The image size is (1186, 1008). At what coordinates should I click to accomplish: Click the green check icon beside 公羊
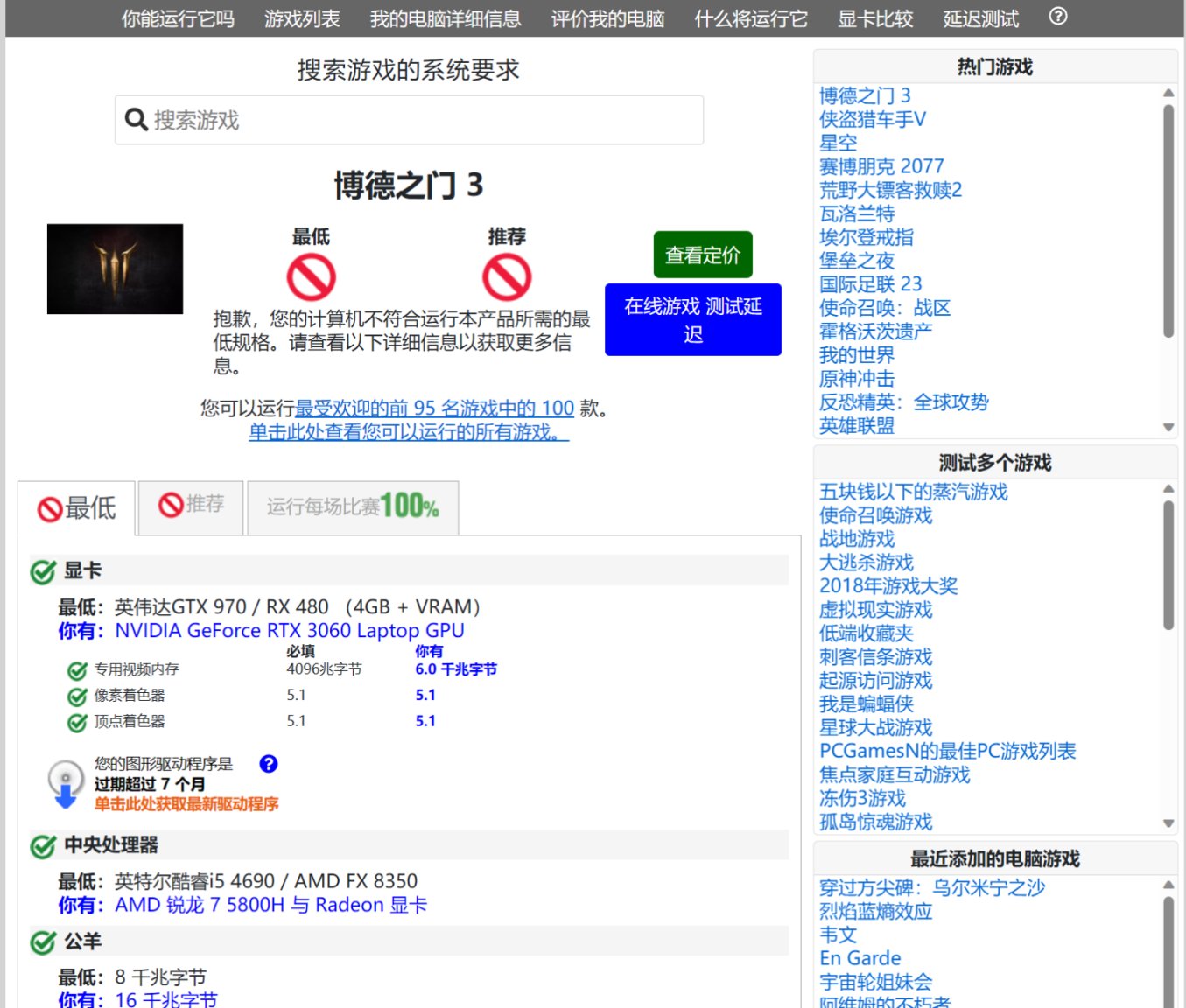click(x=43, y=942)
